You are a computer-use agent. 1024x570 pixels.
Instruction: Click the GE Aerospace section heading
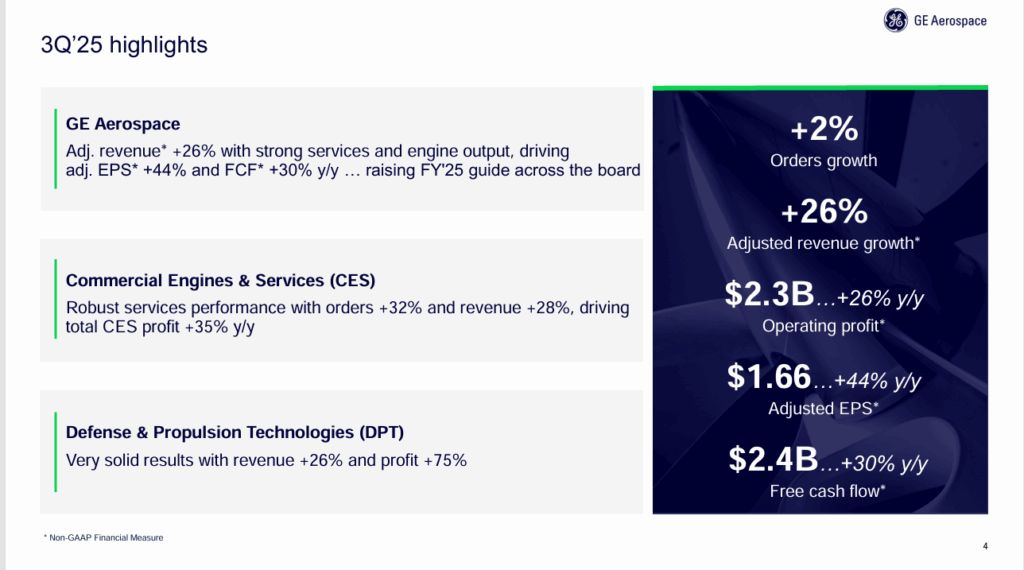(x=123, y=124)
